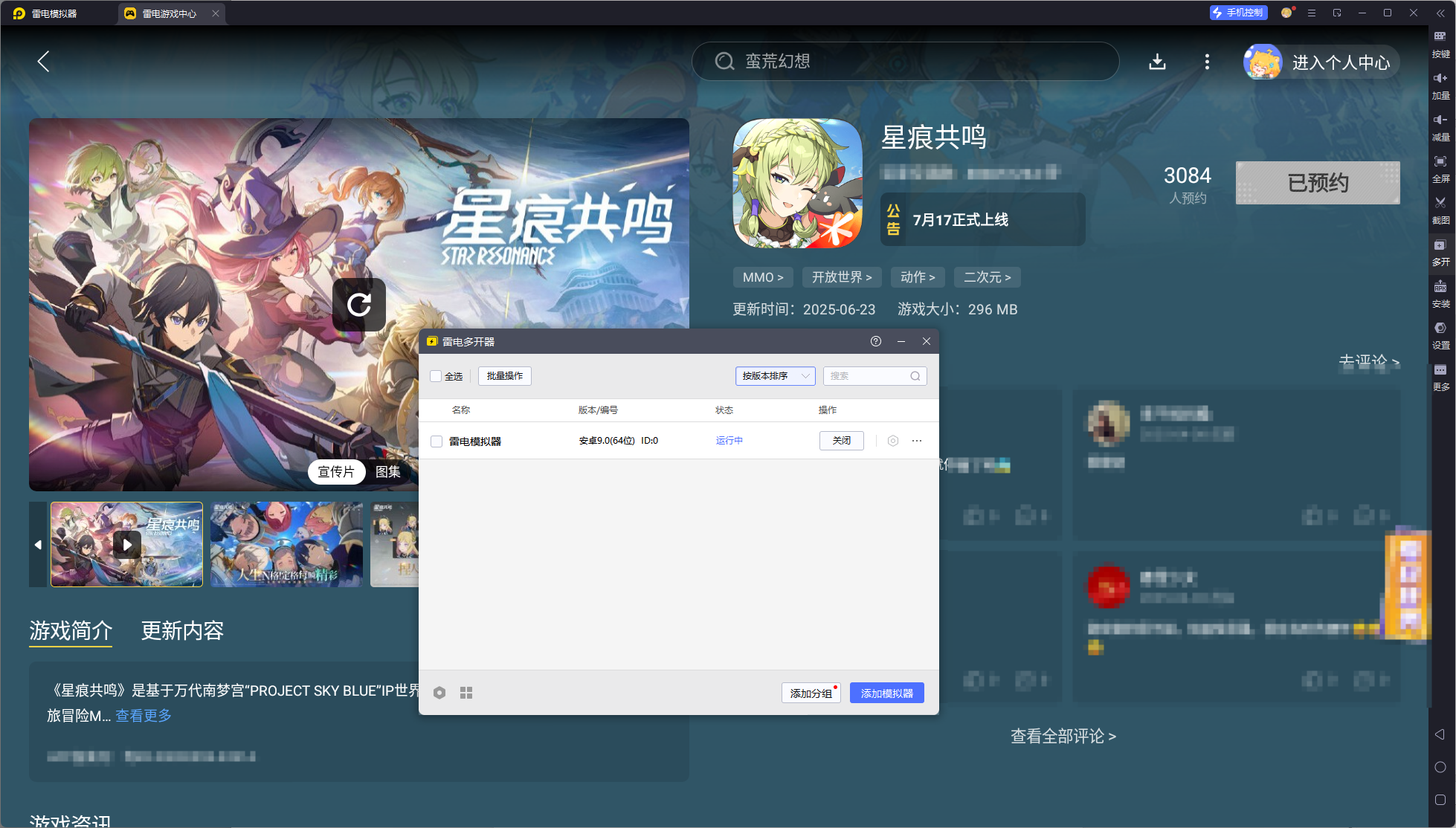Tick the checkbox for 雷电模拟器 row
The width and height of the screenshot is (1456, 828).
point(437,442)
